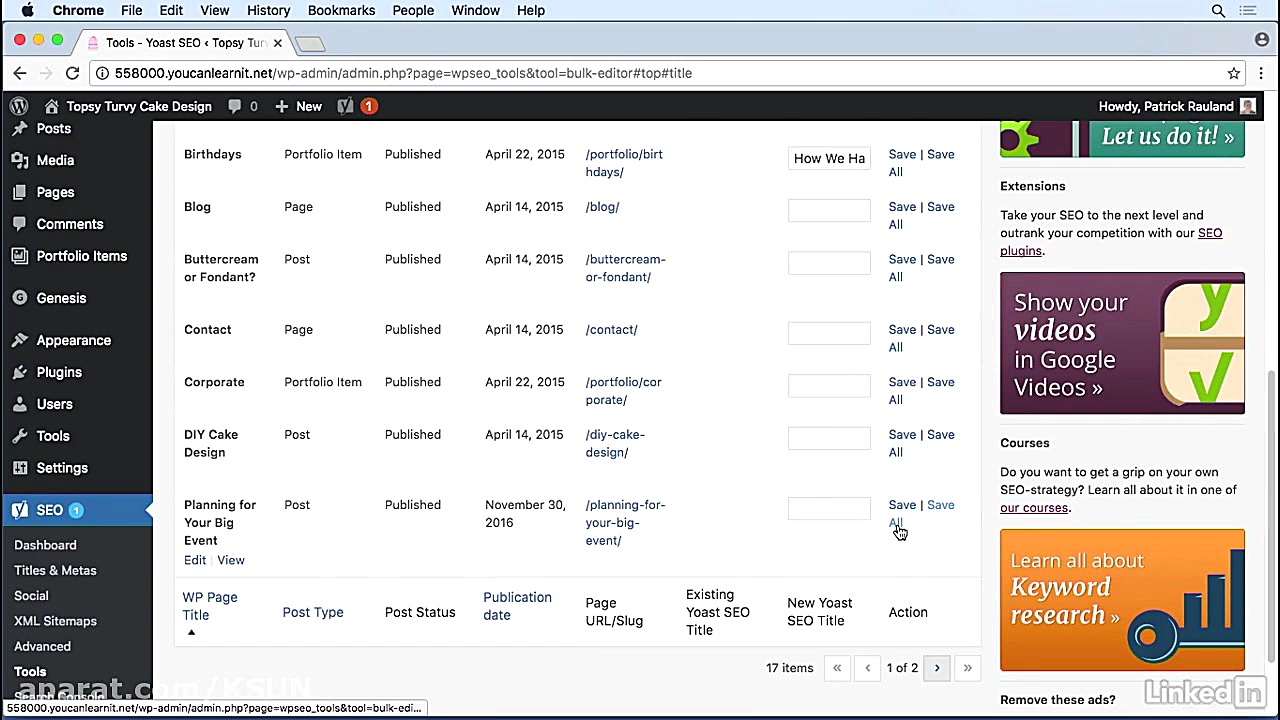Open Plugins in the sidebar
The width and height of the screenshot is (1280, 720).
click(x=59, y=372)
